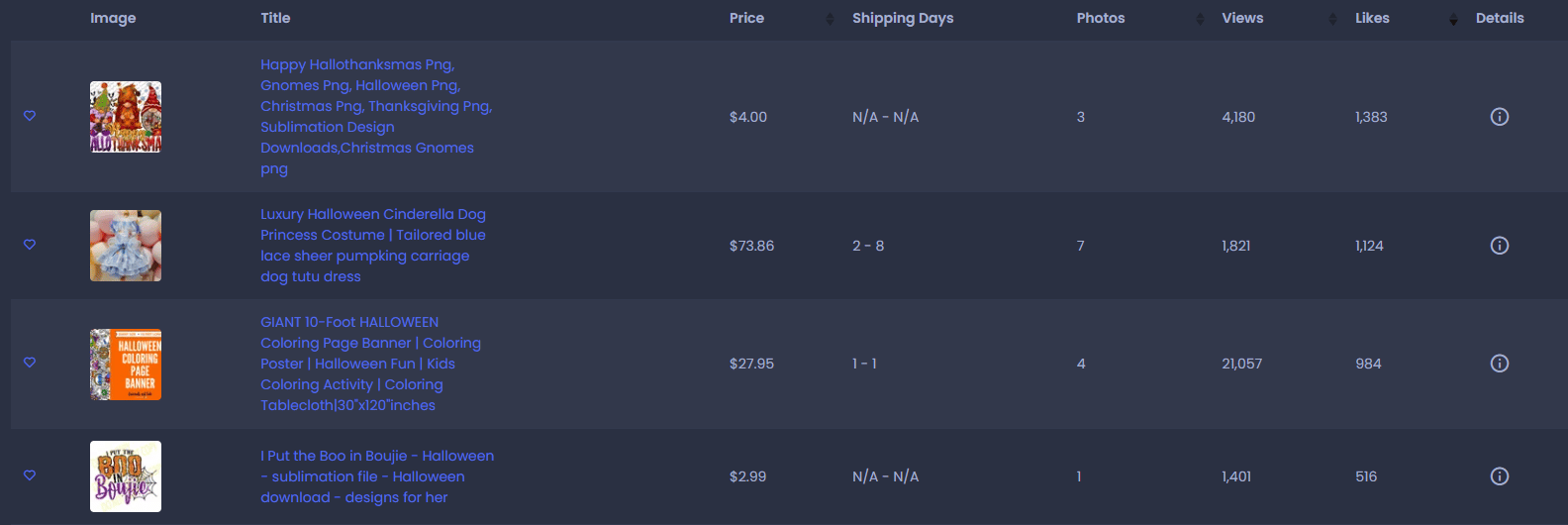The height and width of the screenshot is (525, 1568).
Task: Click the orange Halloween Coloring Banner thumbnail
Action: tap(126, 365)
